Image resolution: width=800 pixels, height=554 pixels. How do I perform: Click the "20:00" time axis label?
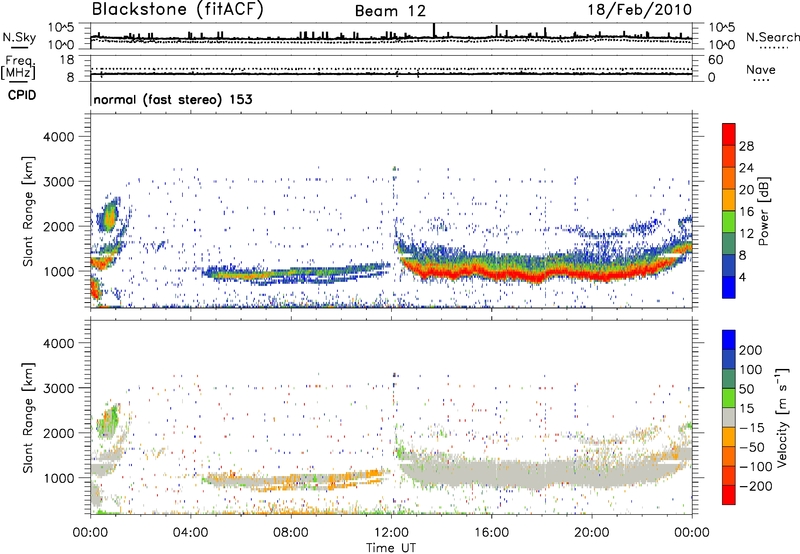(x=592, y=533)
